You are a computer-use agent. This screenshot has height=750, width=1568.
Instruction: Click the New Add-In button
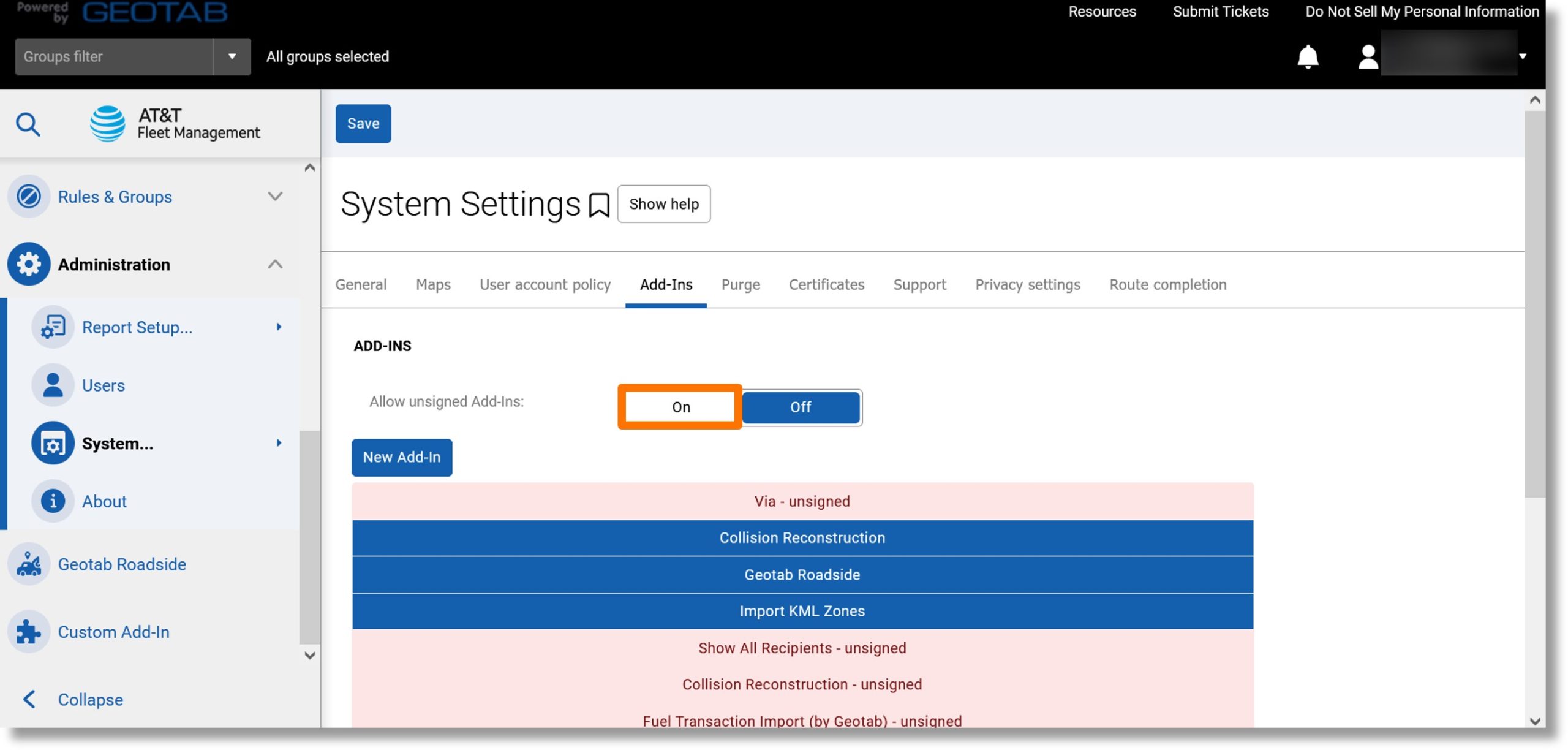point(402,458)
